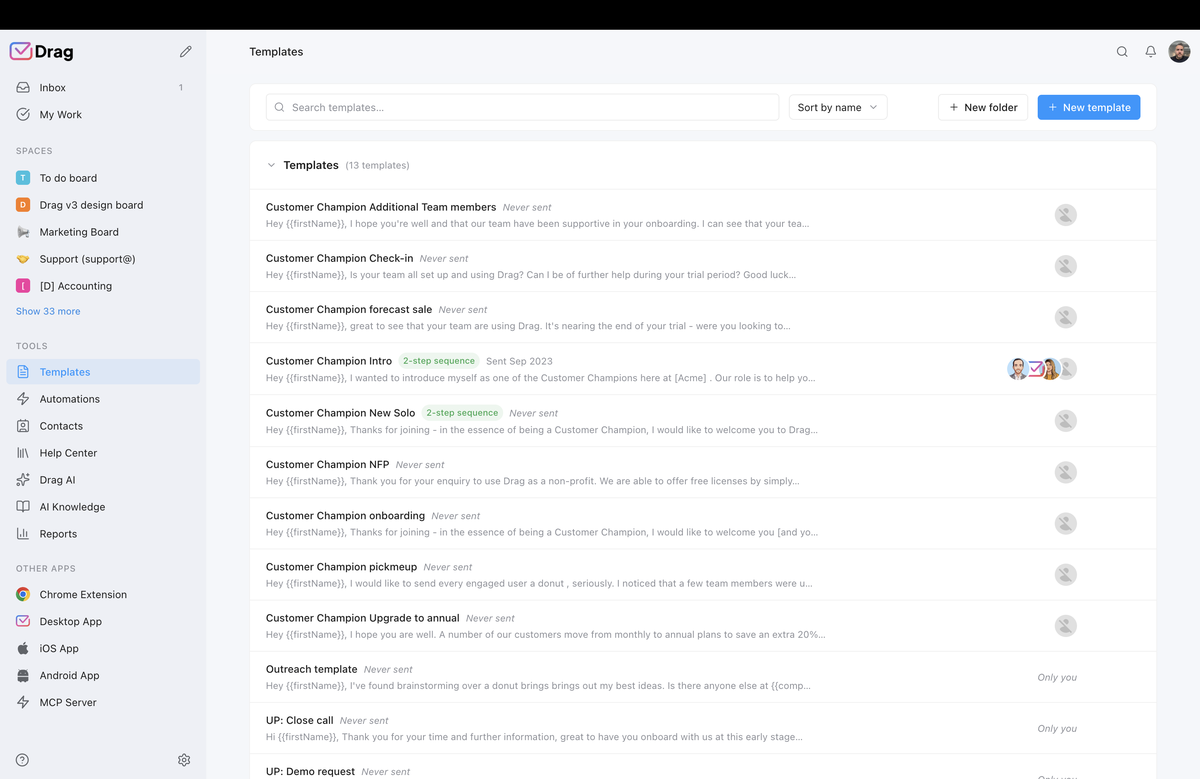Open Customer Champion Additional Team members template
Viewport: 1200px width, 779px height.
tap(703, 215)
